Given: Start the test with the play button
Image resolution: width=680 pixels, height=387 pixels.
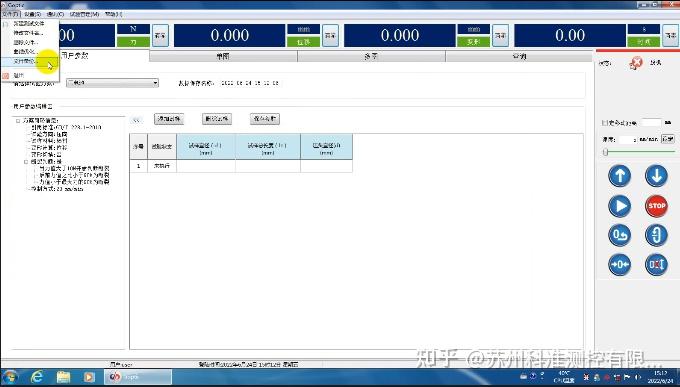Looking at the screenshot, I should click(x=619, y=206).
